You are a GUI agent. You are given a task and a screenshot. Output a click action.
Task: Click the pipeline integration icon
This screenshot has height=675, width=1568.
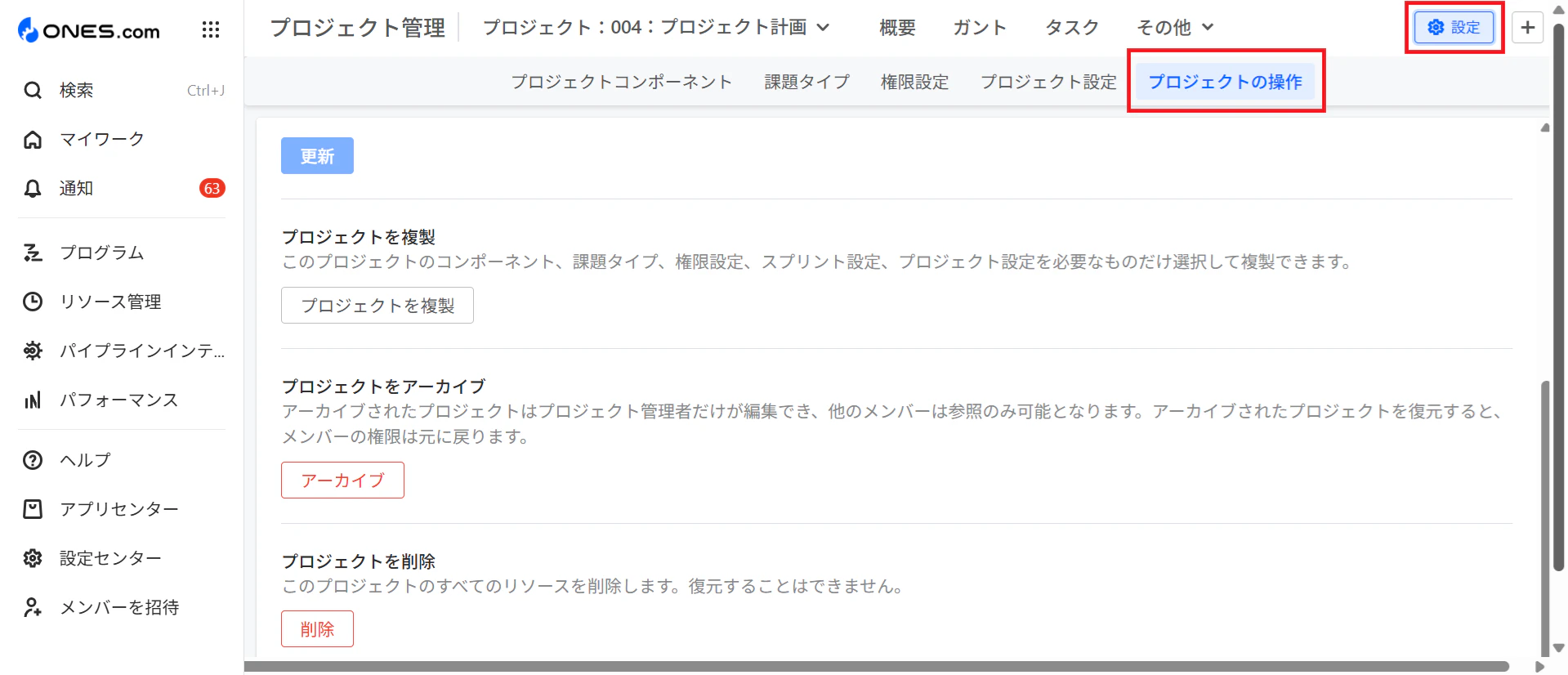(33, 351)
